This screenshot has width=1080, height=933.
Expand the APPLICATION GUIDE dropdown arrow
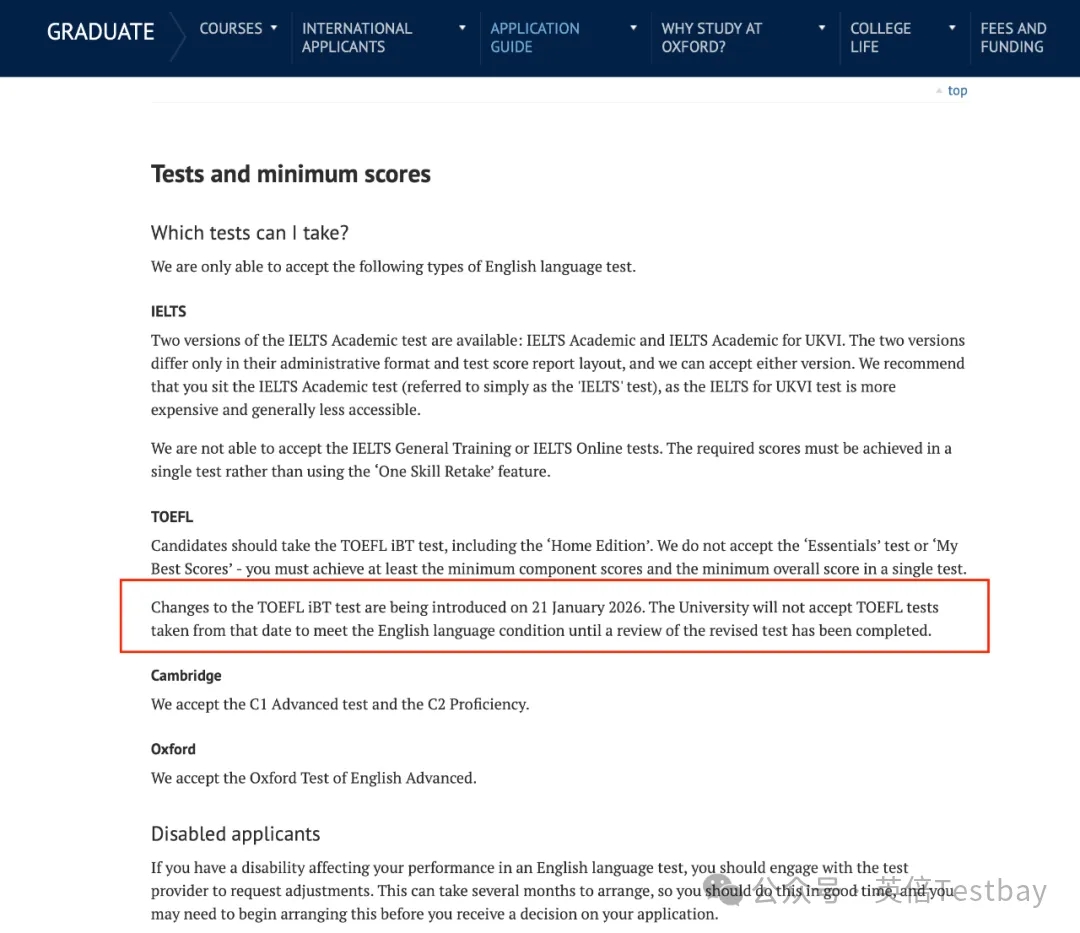633,28
